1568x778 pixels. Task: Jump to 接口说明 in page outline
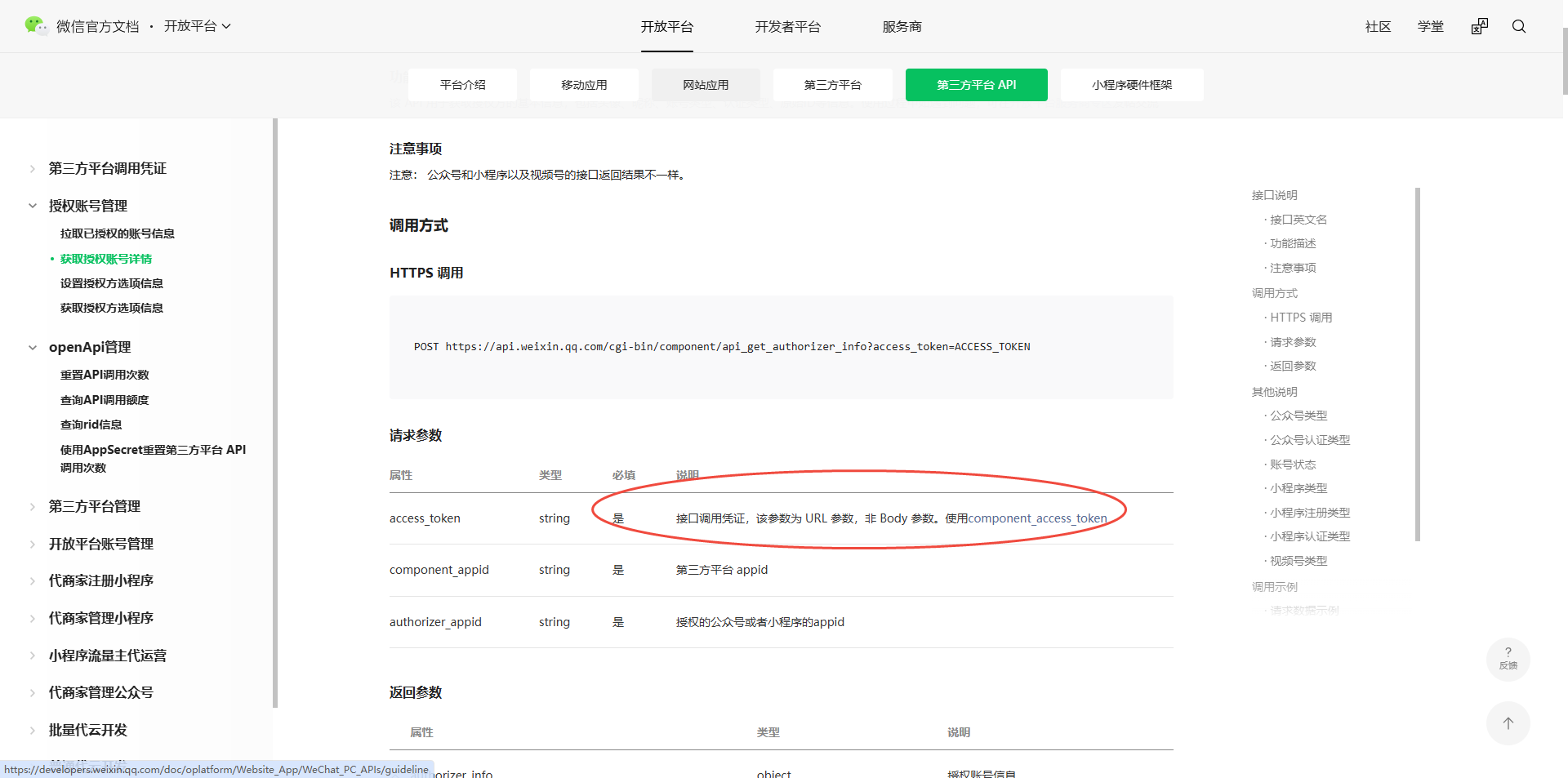(1275, 195)
